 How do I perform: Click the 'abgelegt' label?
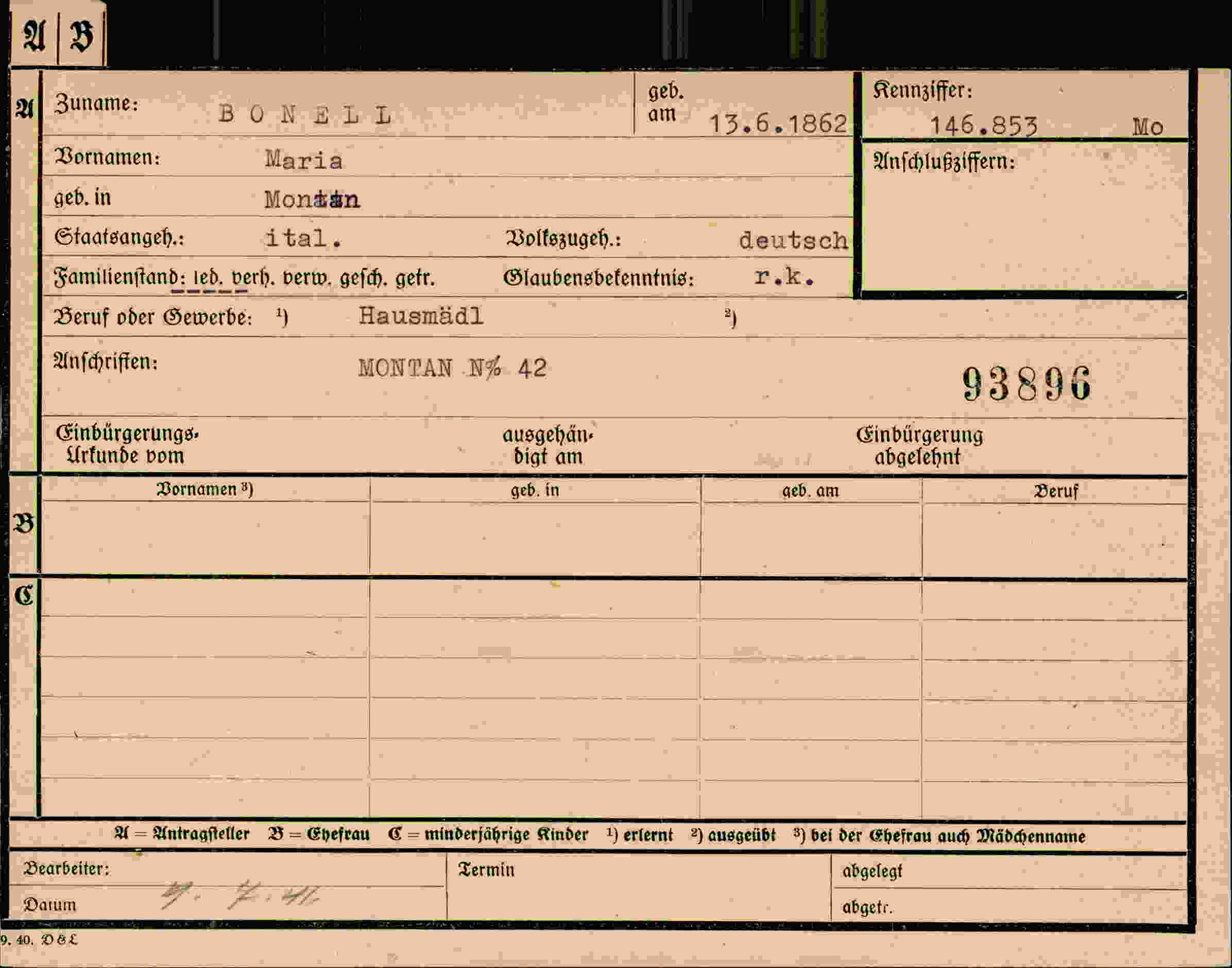[872, 871]
